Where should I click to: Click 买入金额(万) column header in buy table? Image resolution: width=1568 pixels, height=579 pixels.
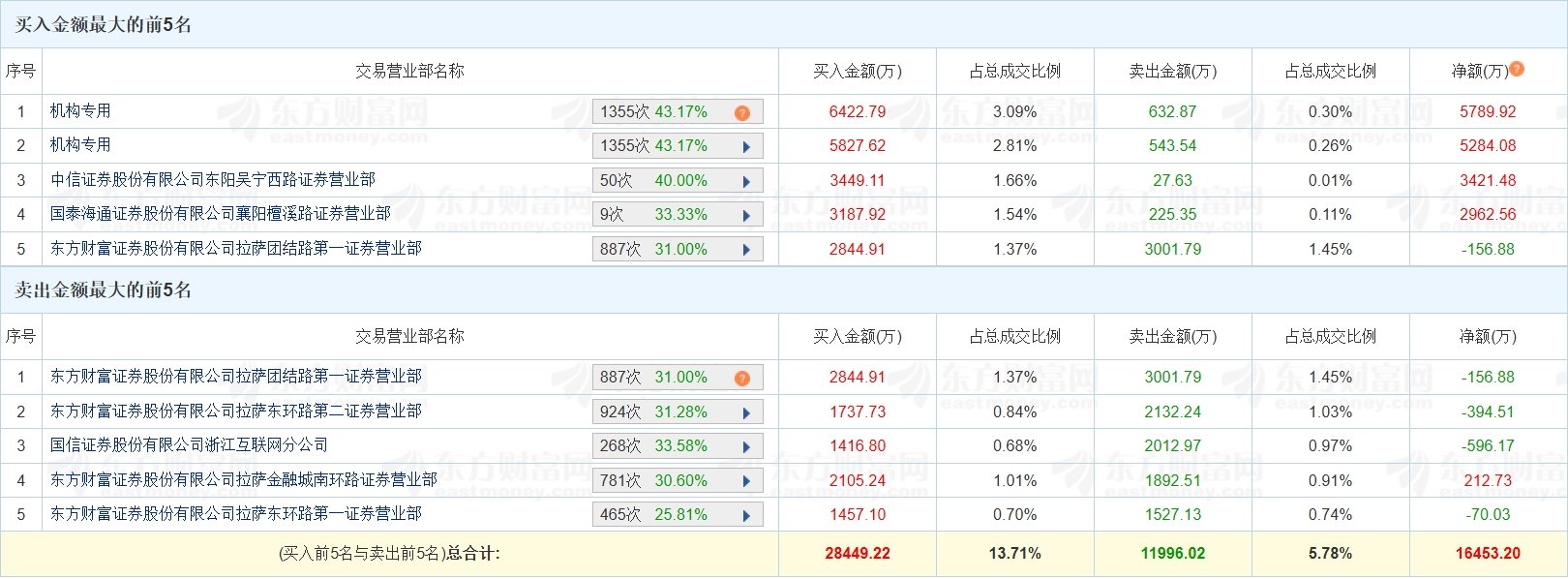point(858,71)
